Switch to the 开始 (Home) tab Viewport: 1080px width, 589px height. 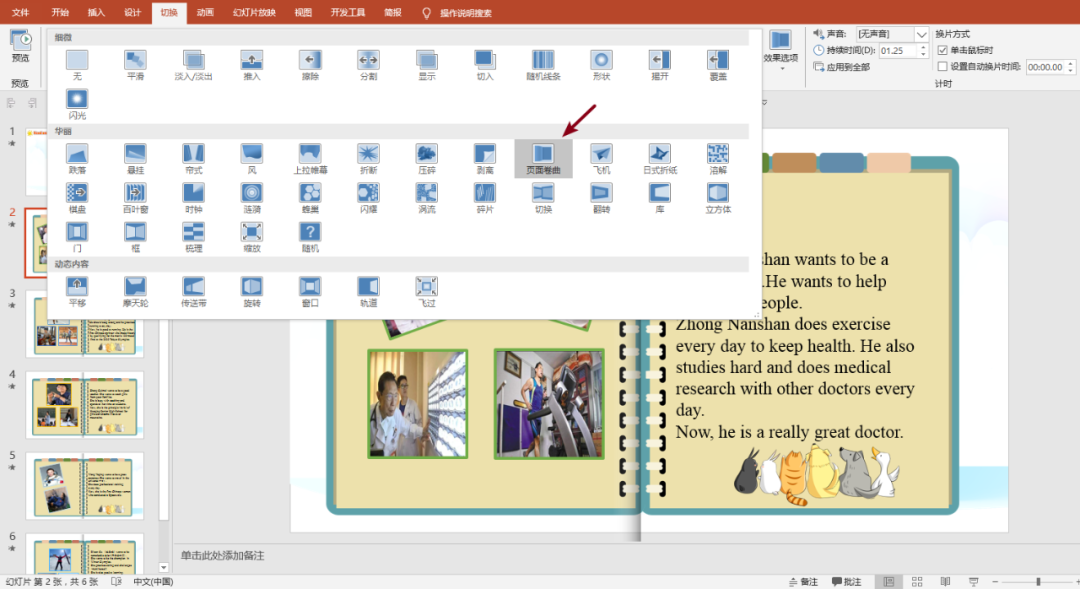tap(60, 12)
